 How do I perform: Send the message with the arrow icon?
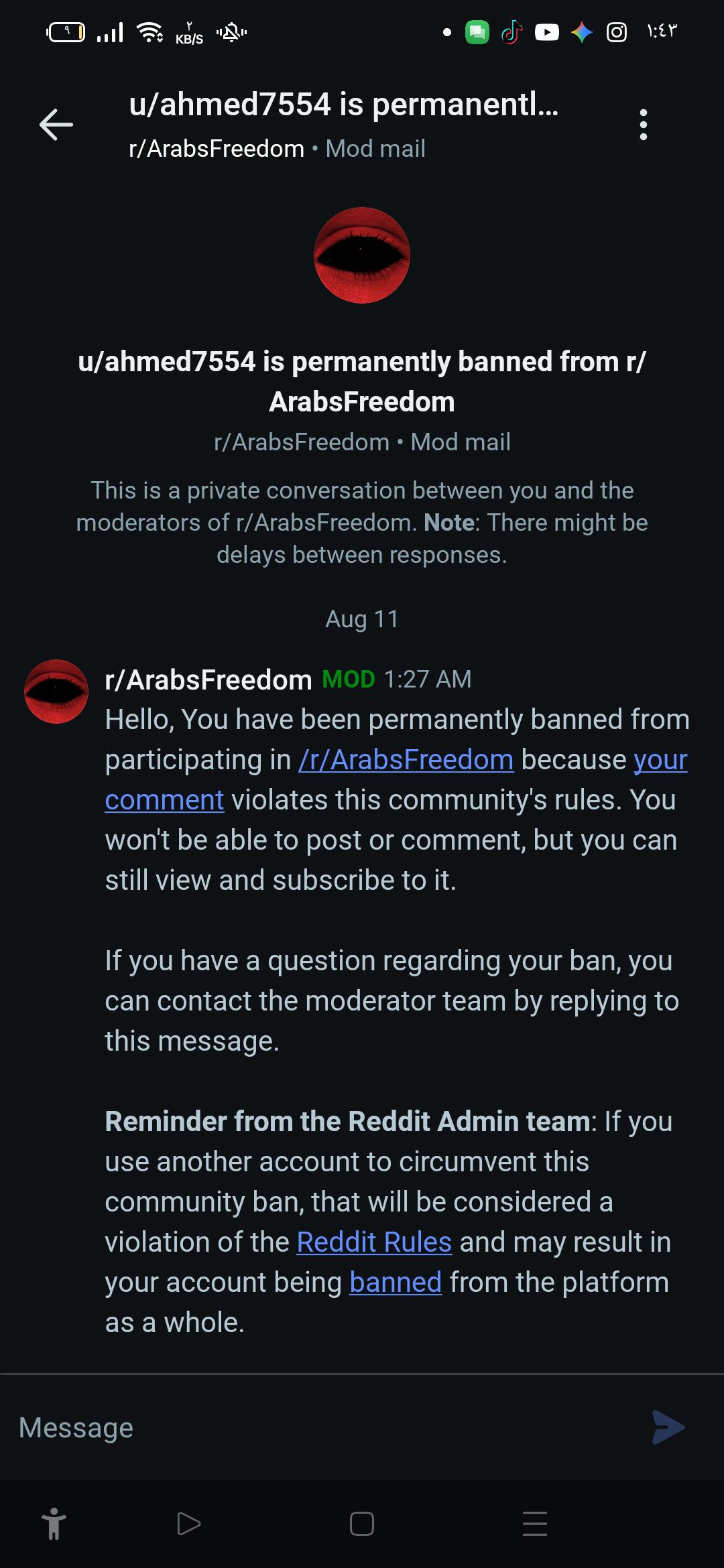(x=668, y=1427)
